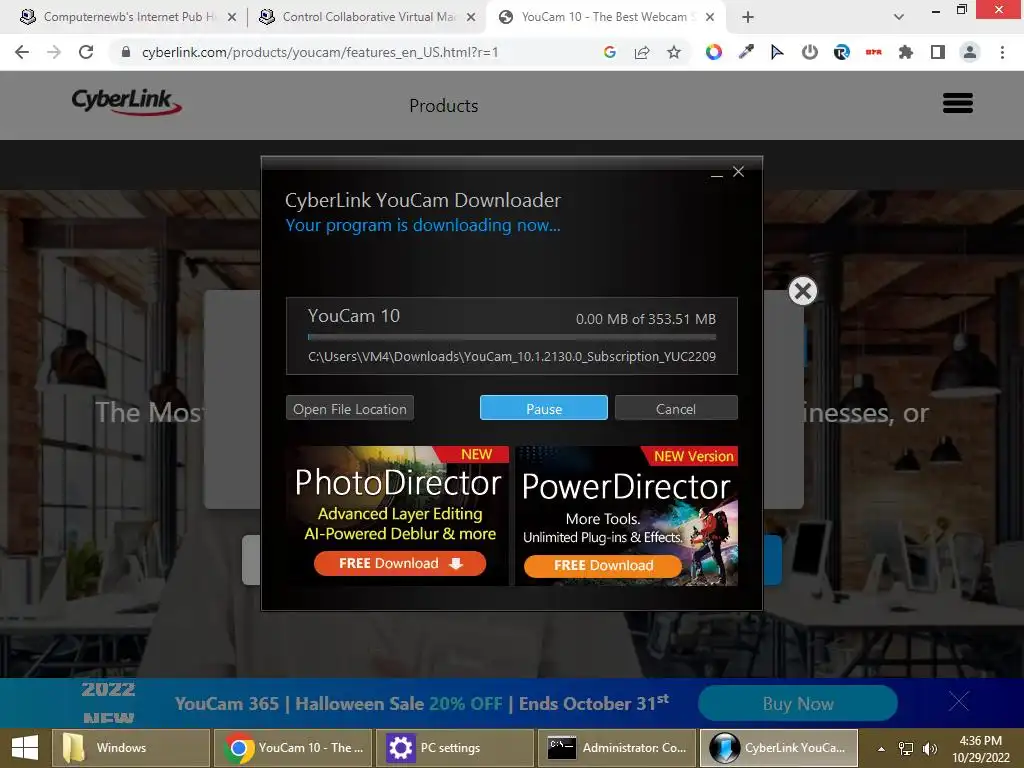1024x768 pixels.
Task: Click Buy Now in Halloween Sale banner
Action: pyautogui.click(x=797, y=703)
